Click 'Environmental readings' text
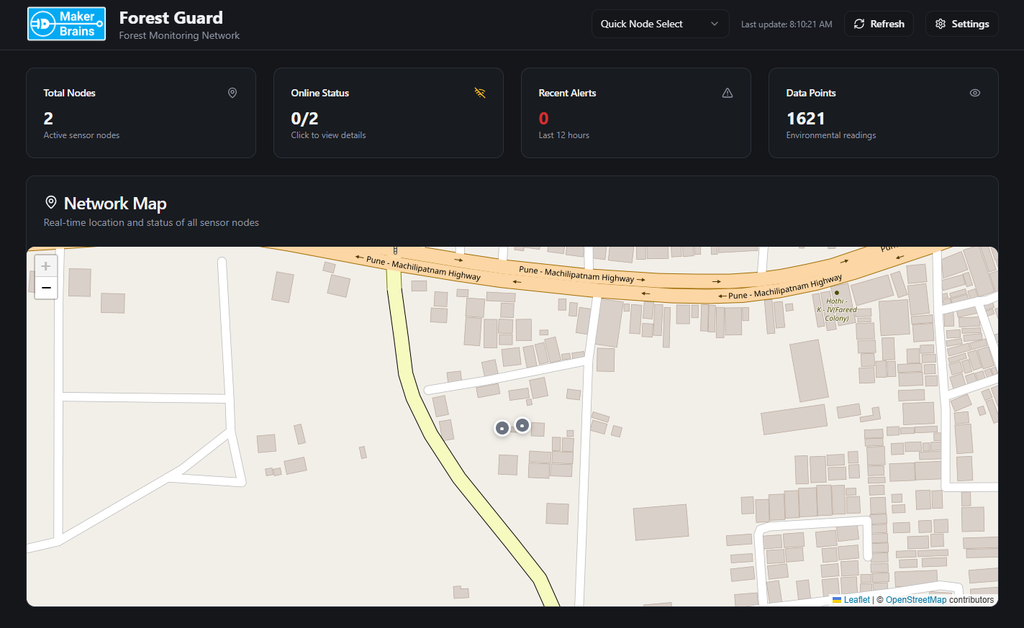The height and width of the screenshot is (628, 1024). coord(831,135)
